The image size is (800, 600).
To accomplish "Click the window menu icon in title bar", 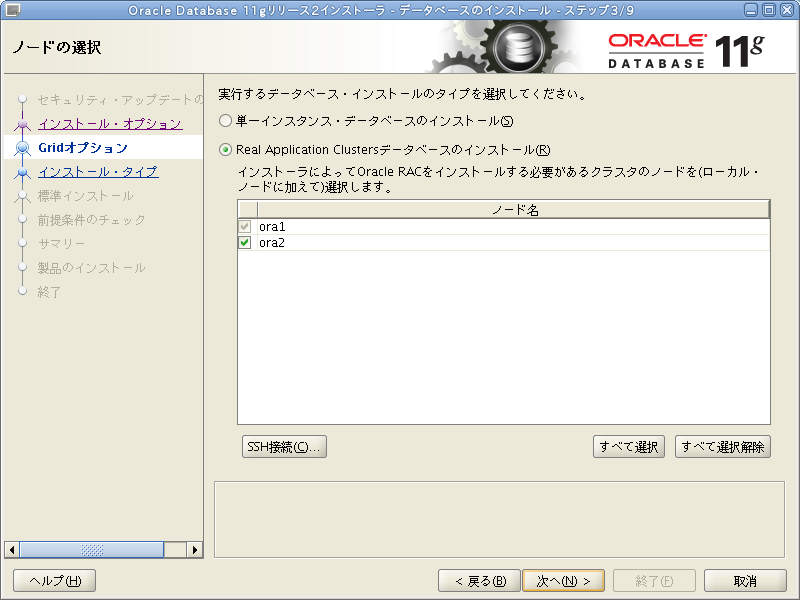I will pyautogui.click(x=12, y=10).
